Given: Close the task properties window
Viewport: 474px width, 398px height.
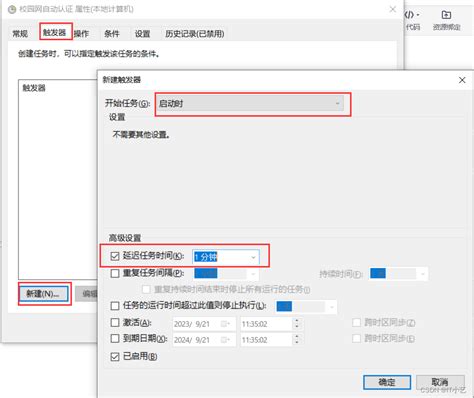Looking at the screenshot, I should pos(393,9).
